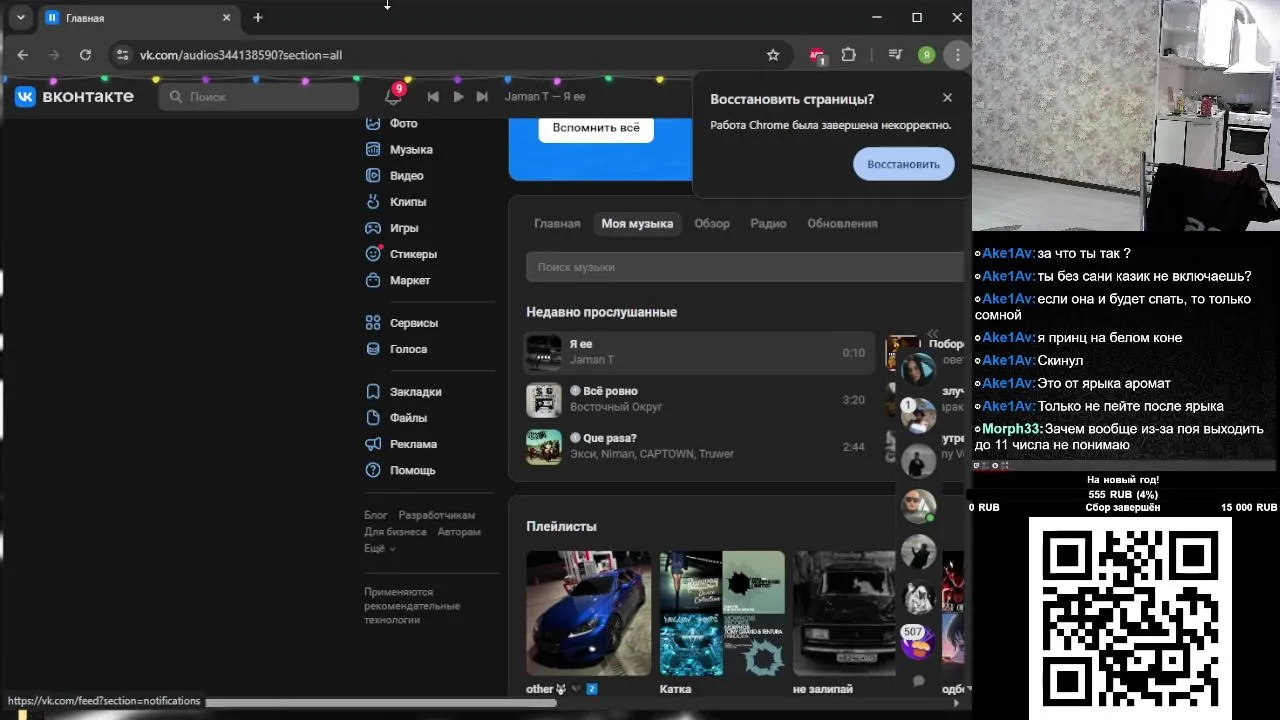Switch to the Главная music tab
The image size is (1280, 720).
coord(557,223)
